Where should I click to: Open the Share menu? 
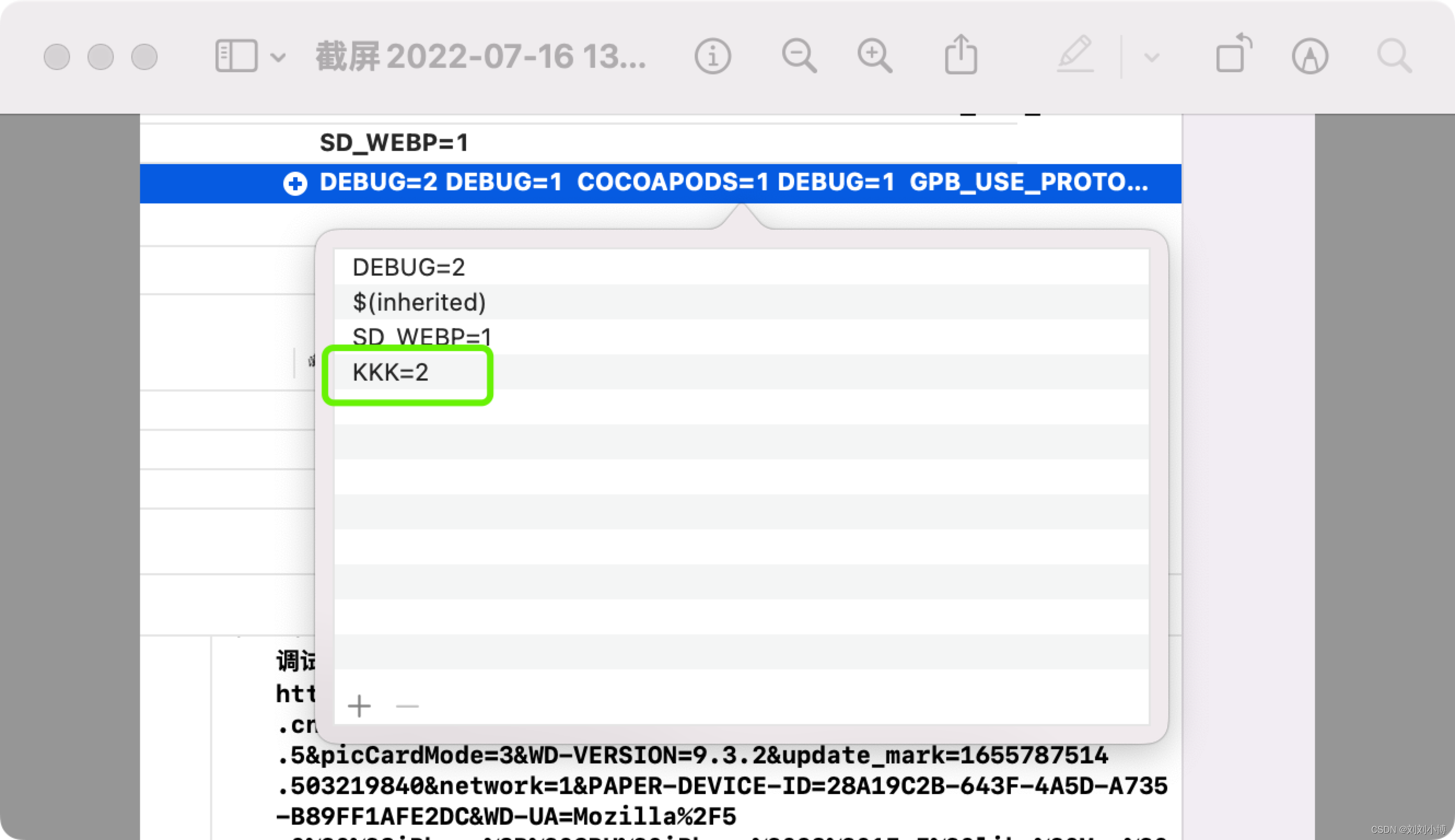tap(961, 54)
